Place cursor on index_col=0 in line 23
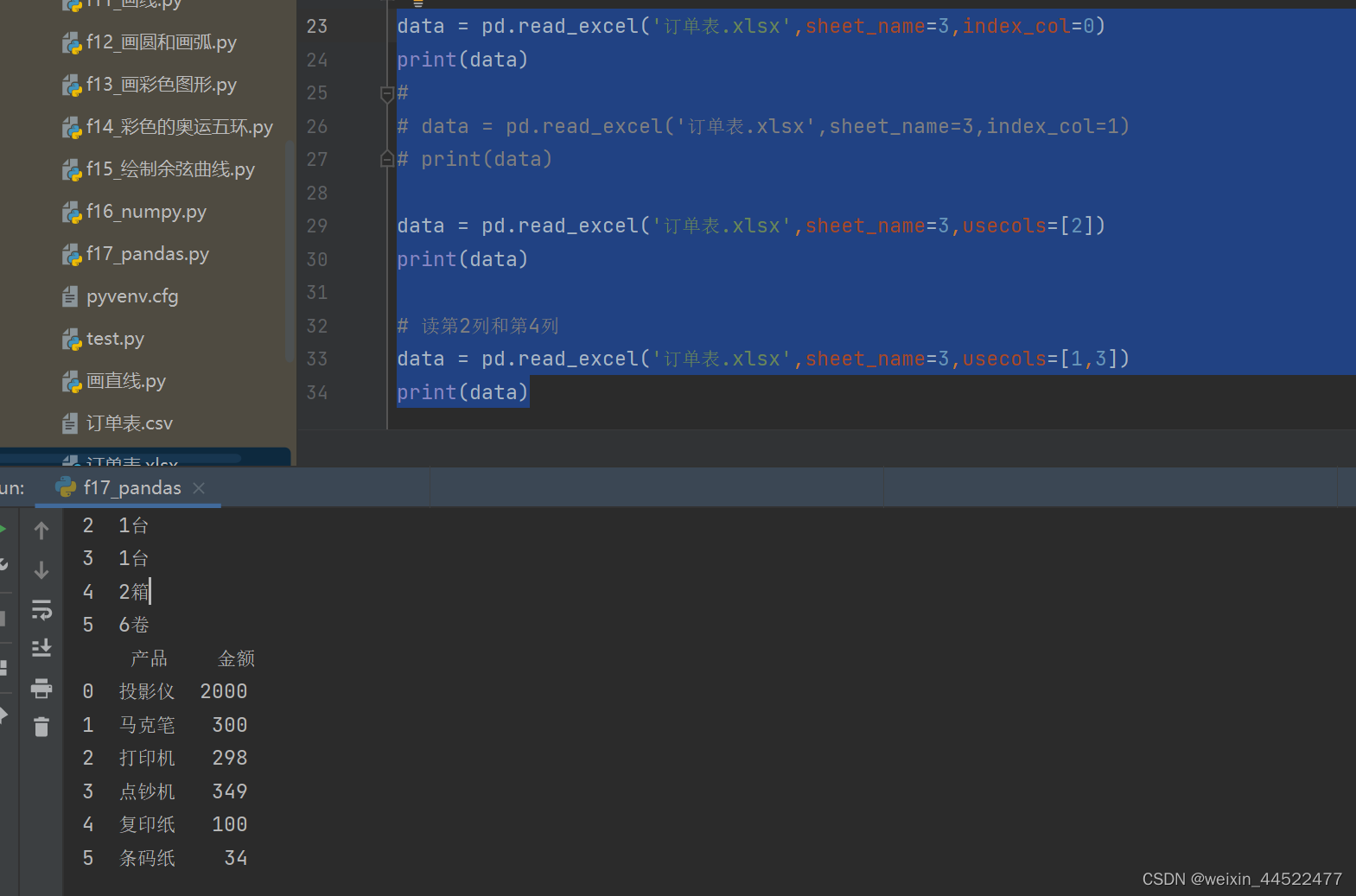The width and height of the screenshot is (1356, 896). point(1028,26)
